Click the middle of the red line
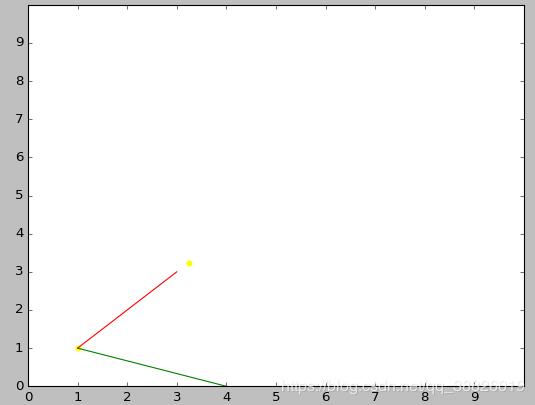Viewport: 535px width, 405px height. (128, 310)
